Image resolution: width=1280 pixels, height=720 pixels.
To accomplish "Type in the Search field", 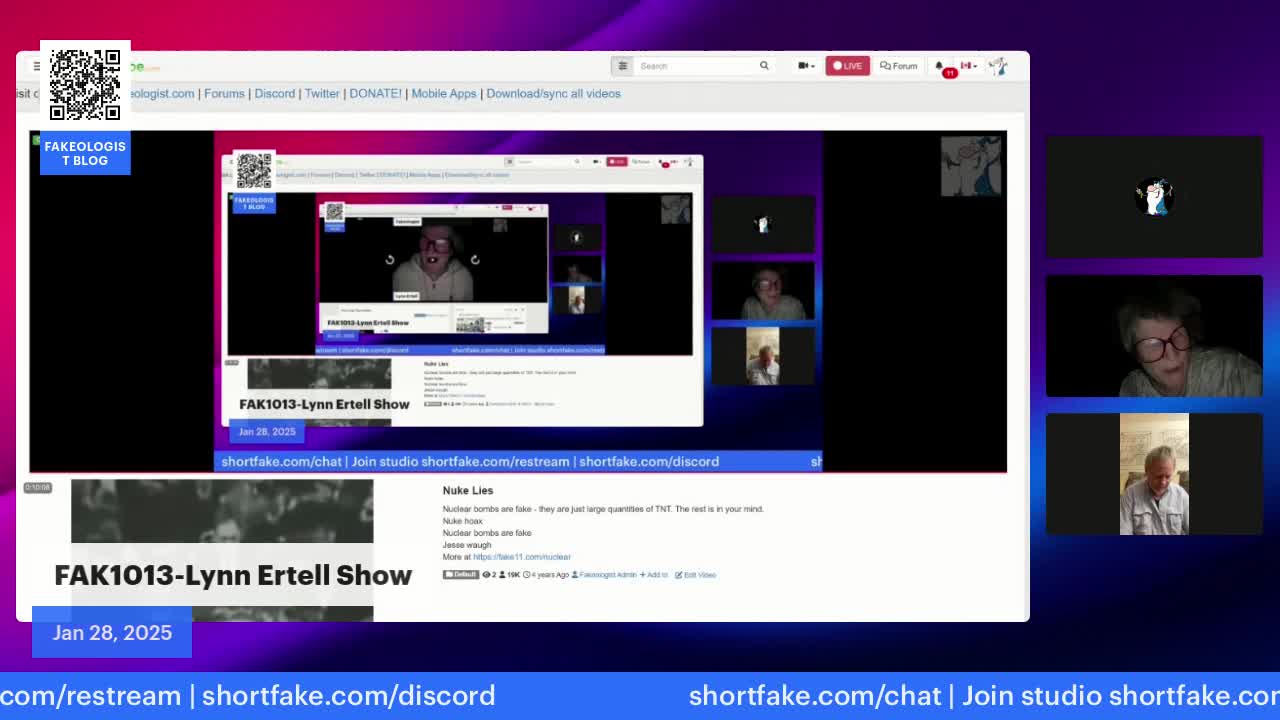I will tap(695, 66).
